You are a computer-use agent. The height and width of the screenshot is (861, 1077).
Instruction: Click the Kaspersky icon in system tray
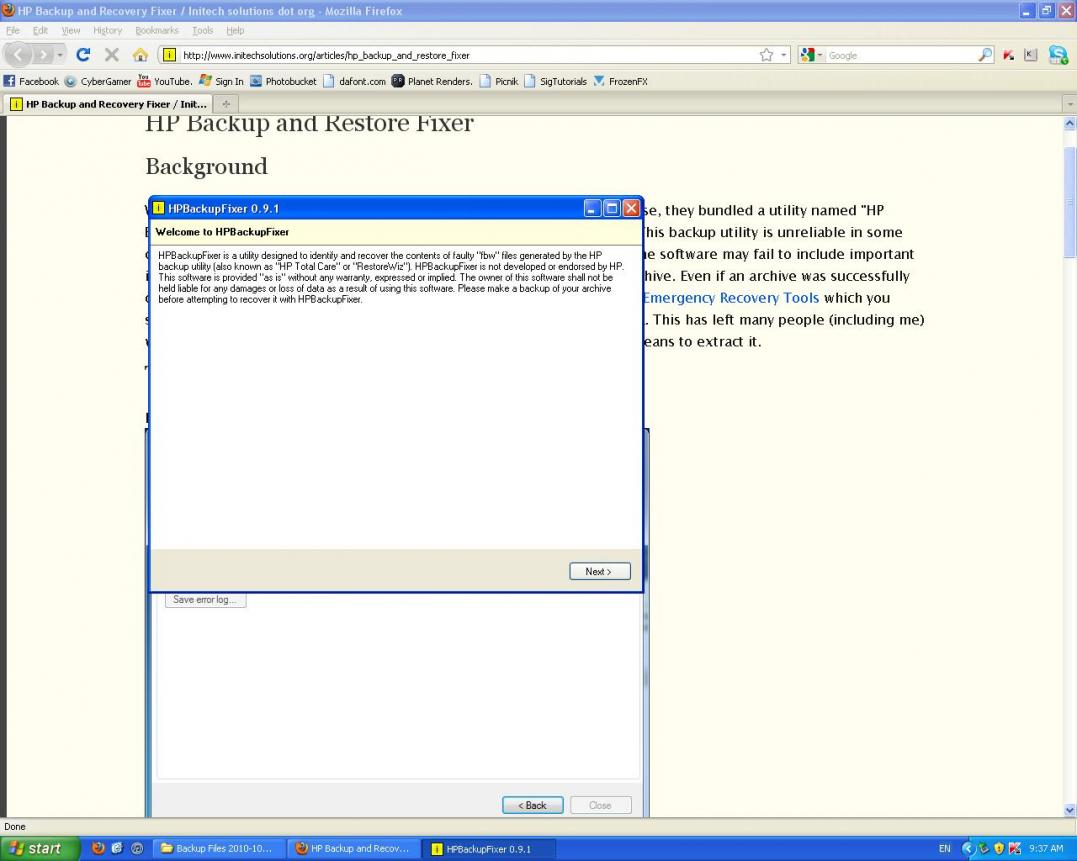click(1014, 849)
